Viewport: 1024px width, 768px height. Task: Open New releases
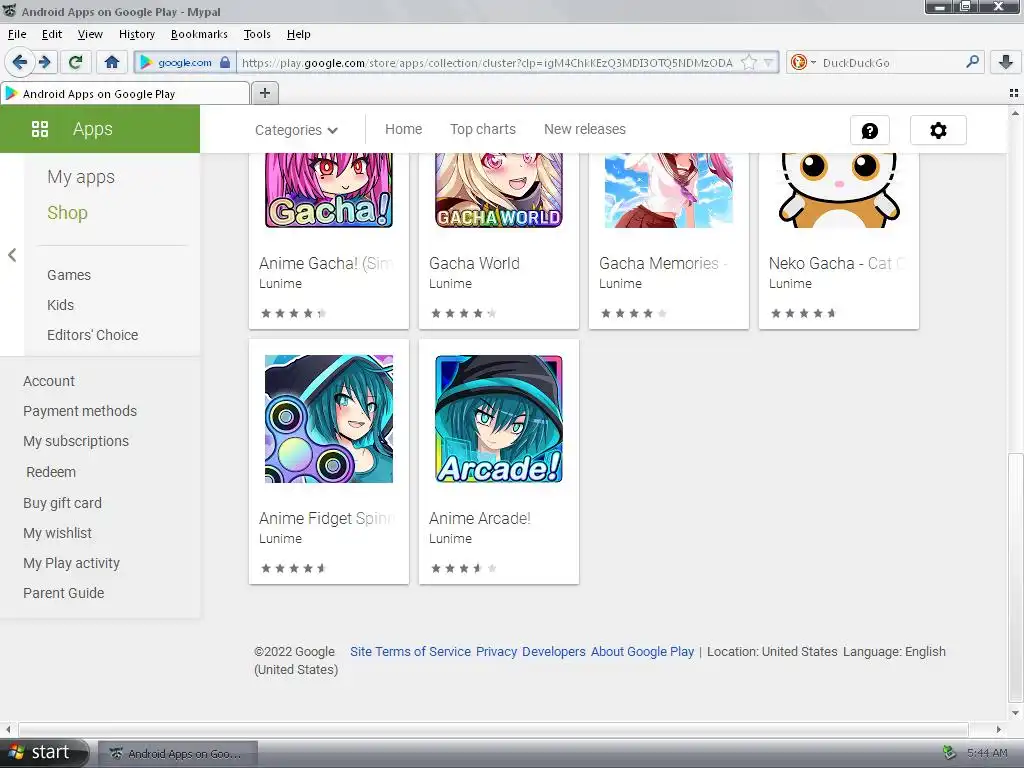[584, 129]
